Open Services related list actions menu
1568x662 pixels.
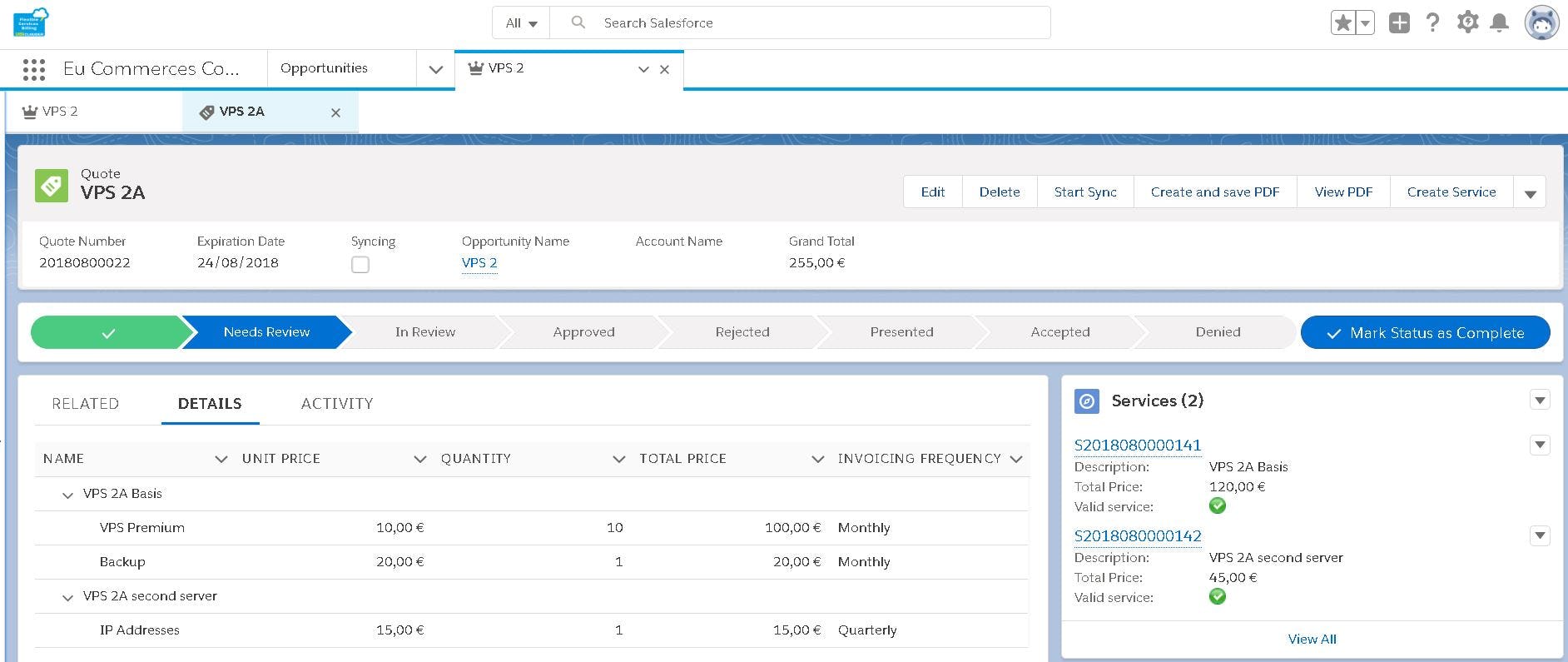(x=1540, y=401)
